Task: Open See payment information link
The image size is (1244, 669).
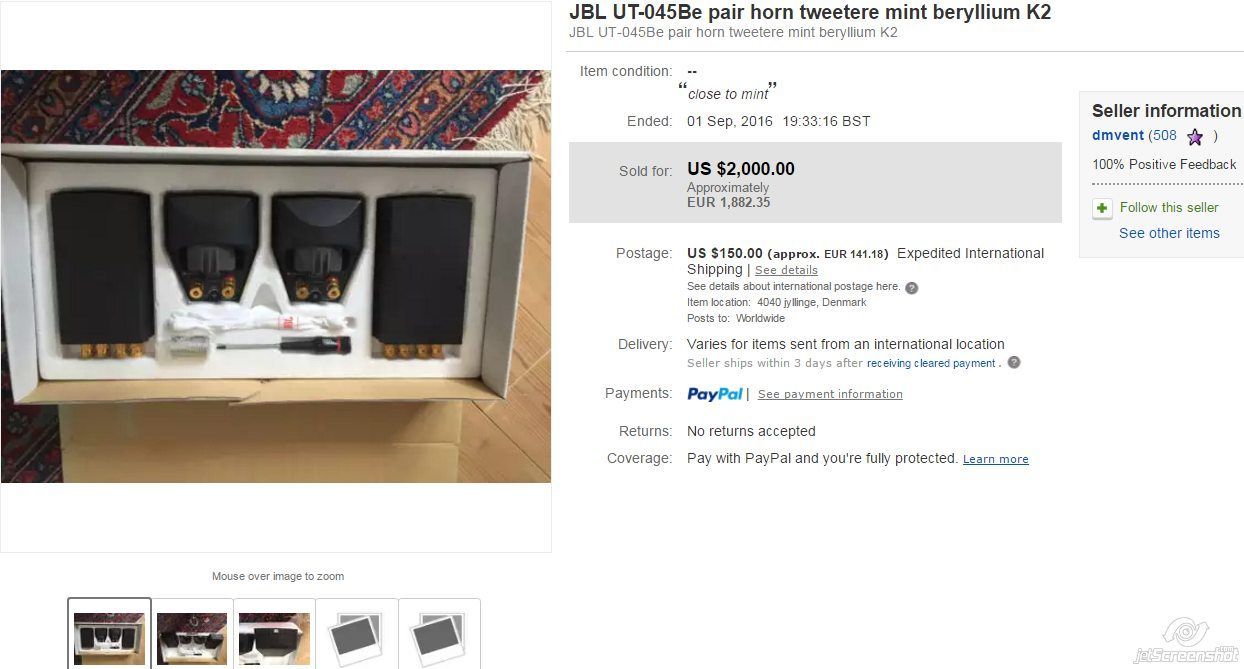Action: tap(830, 394)
